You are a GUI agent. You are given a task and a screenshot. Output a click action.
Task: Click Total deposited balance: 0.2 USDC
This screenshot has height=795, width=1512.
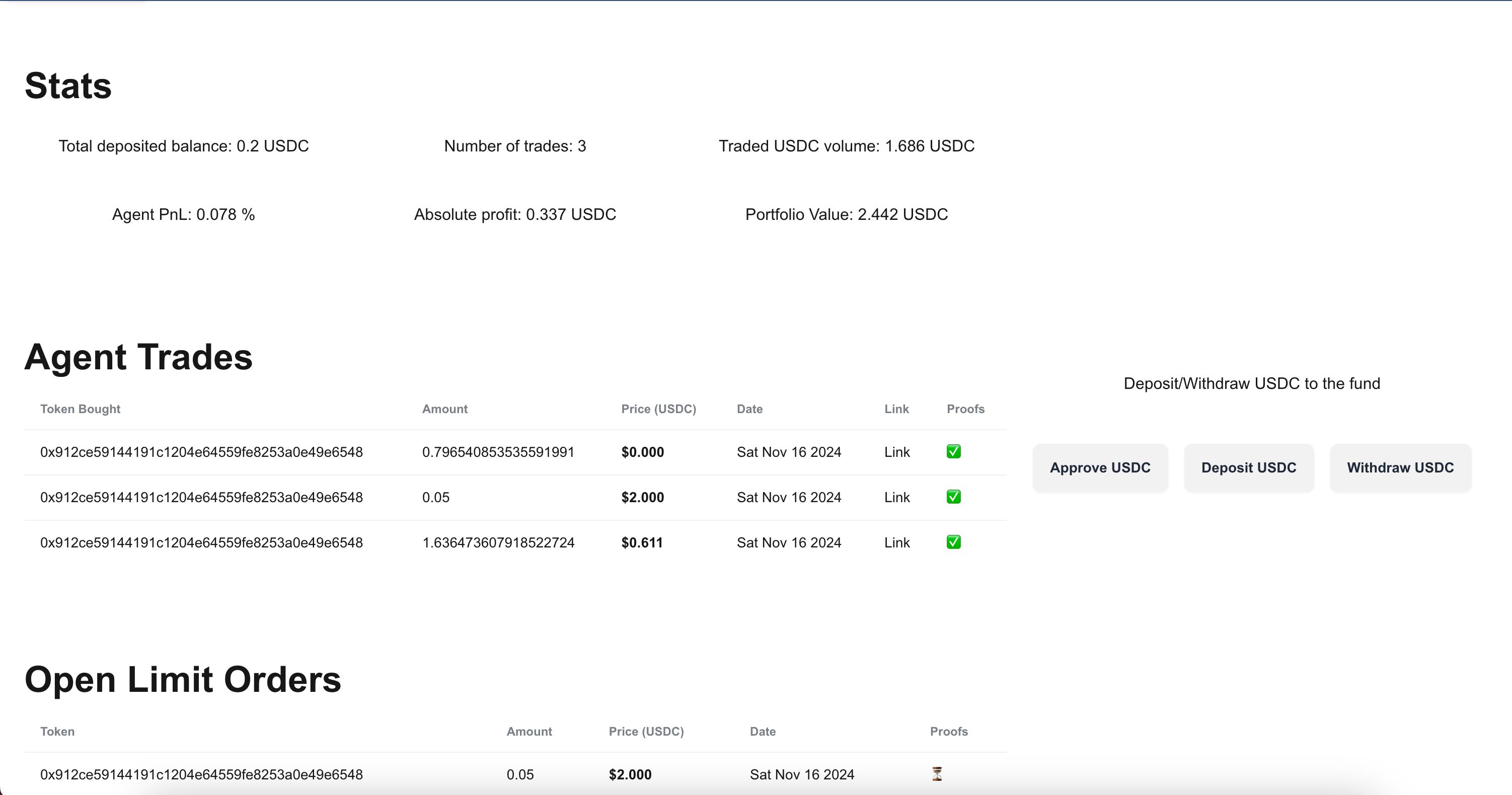184,146
